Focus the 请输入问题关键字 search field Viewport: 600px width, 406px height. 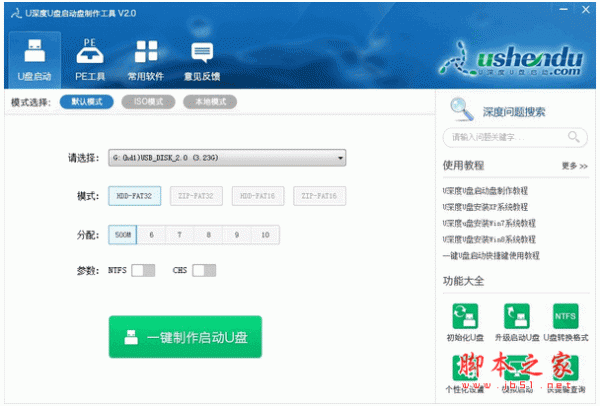[x=515, y=137]
